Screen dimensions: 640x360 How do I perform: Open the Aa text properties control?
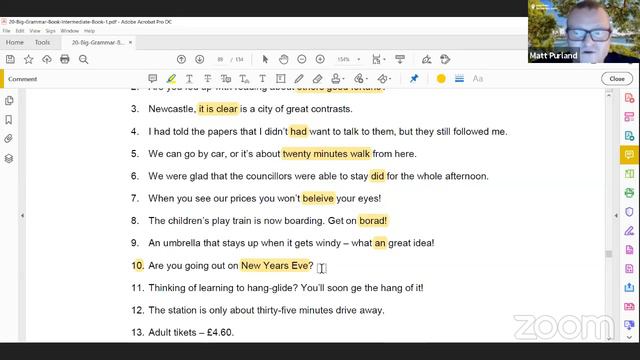tap(478, 78)
